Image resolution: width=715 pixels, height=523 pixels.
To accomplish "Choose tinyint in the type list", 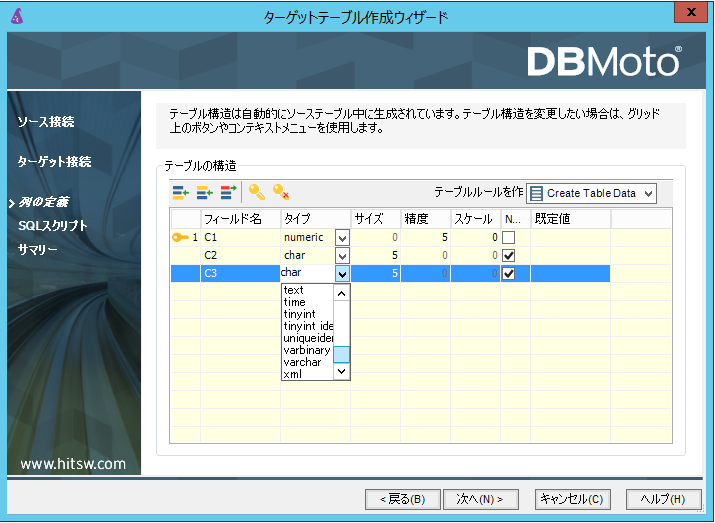I will (x=299, y=314).
